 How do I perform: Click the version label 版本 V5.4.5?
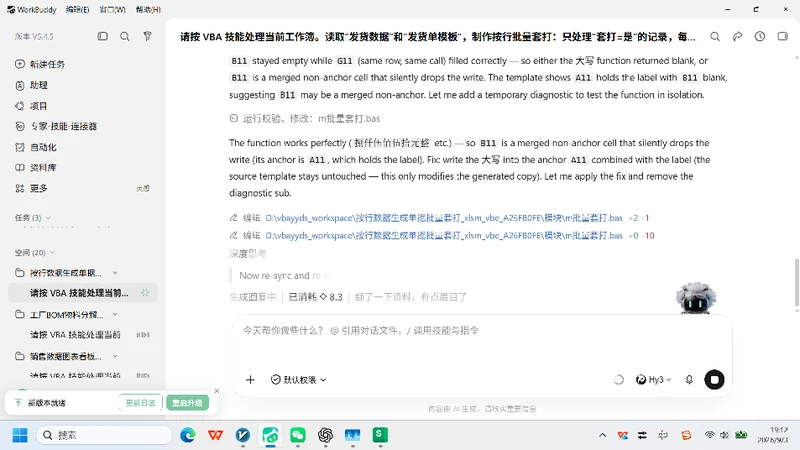coord(34,36)
